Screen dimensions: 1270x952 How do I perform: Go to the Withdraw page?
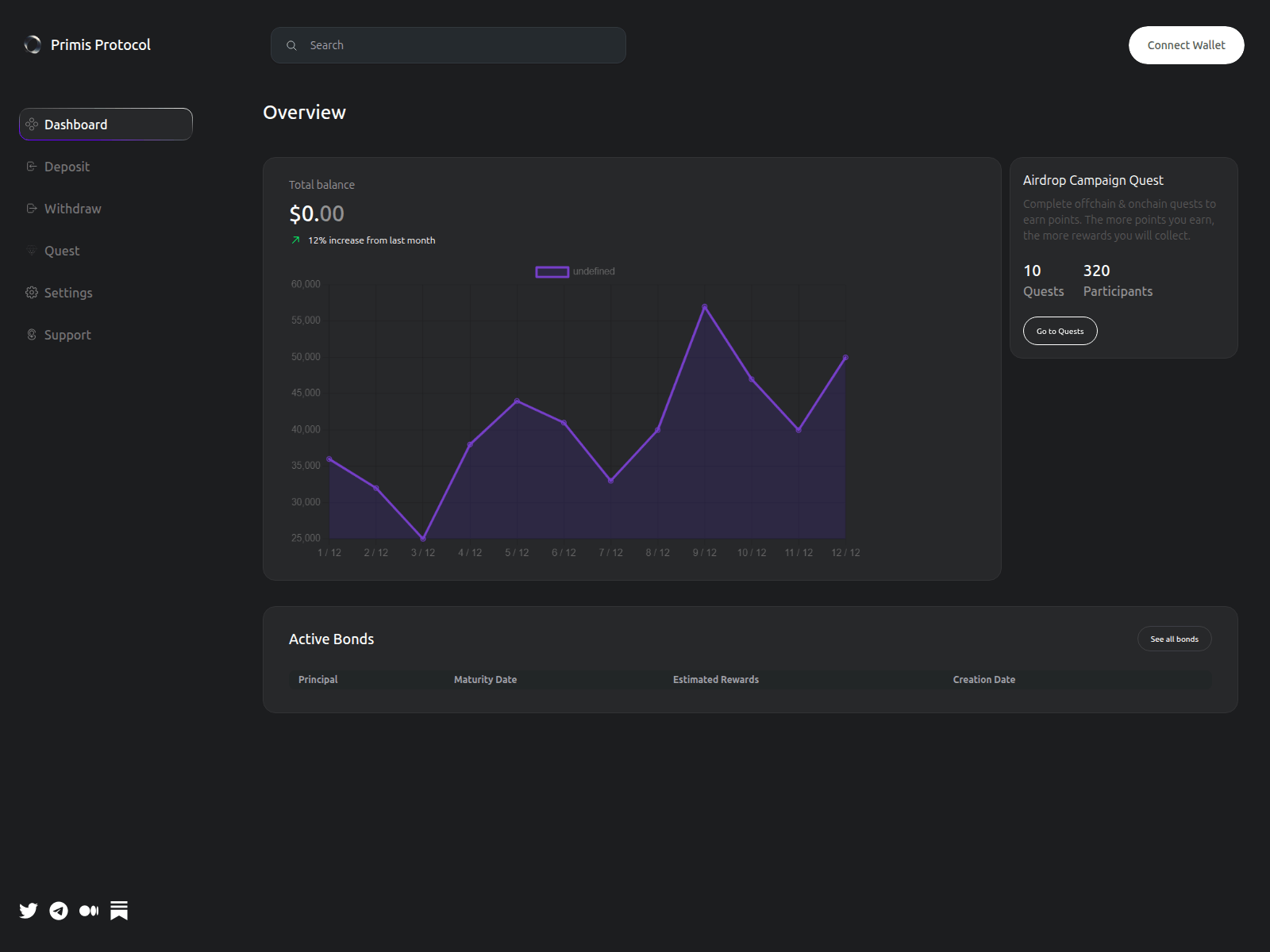coord(106,209)
